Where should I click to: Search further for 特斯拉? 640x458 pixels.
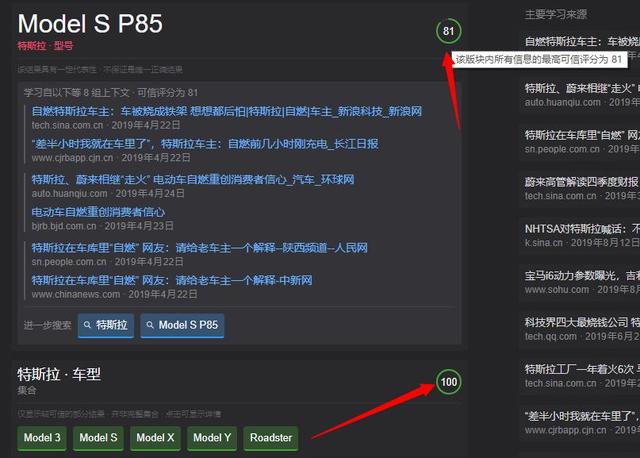pyautogui.click(x=106, y=325)
